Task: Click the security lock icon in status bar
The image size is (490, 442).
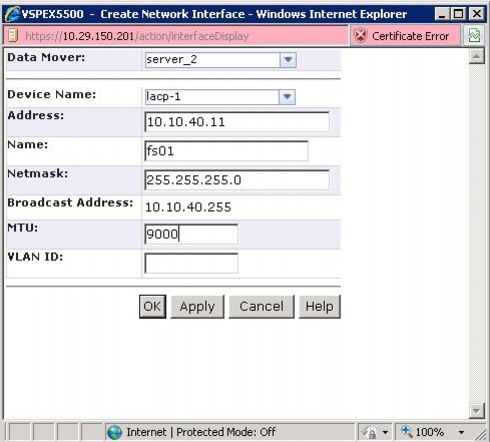Action: pyautogui.click(x=370, y=432)
